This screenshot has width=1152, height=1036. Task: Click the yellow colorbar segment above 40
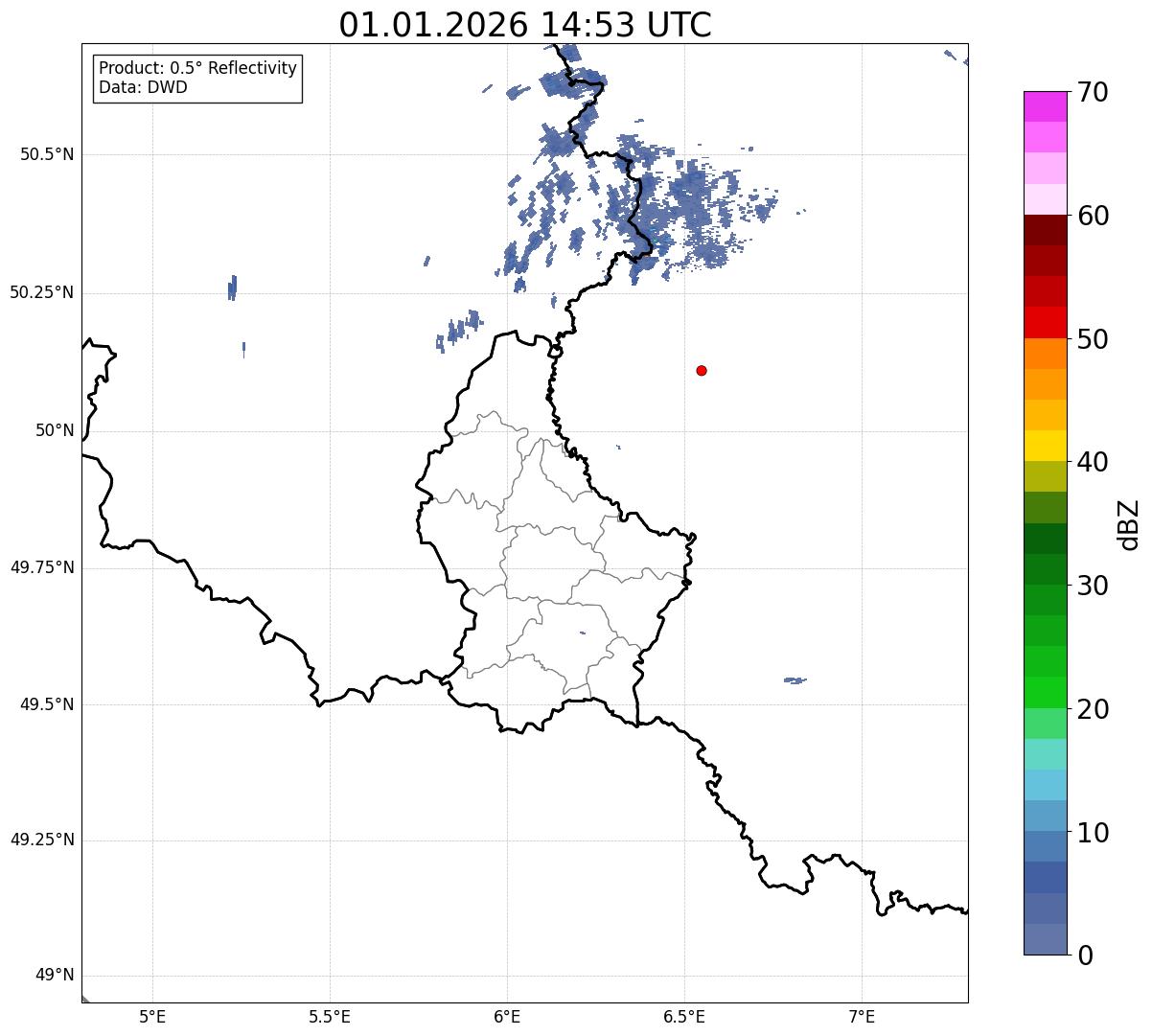point(1046,446)
